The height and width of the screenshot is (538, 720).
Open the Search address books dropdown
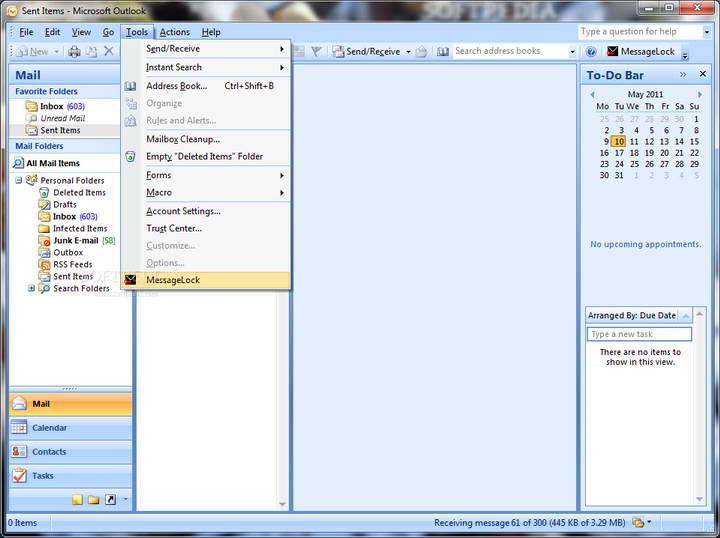[572, 51]
